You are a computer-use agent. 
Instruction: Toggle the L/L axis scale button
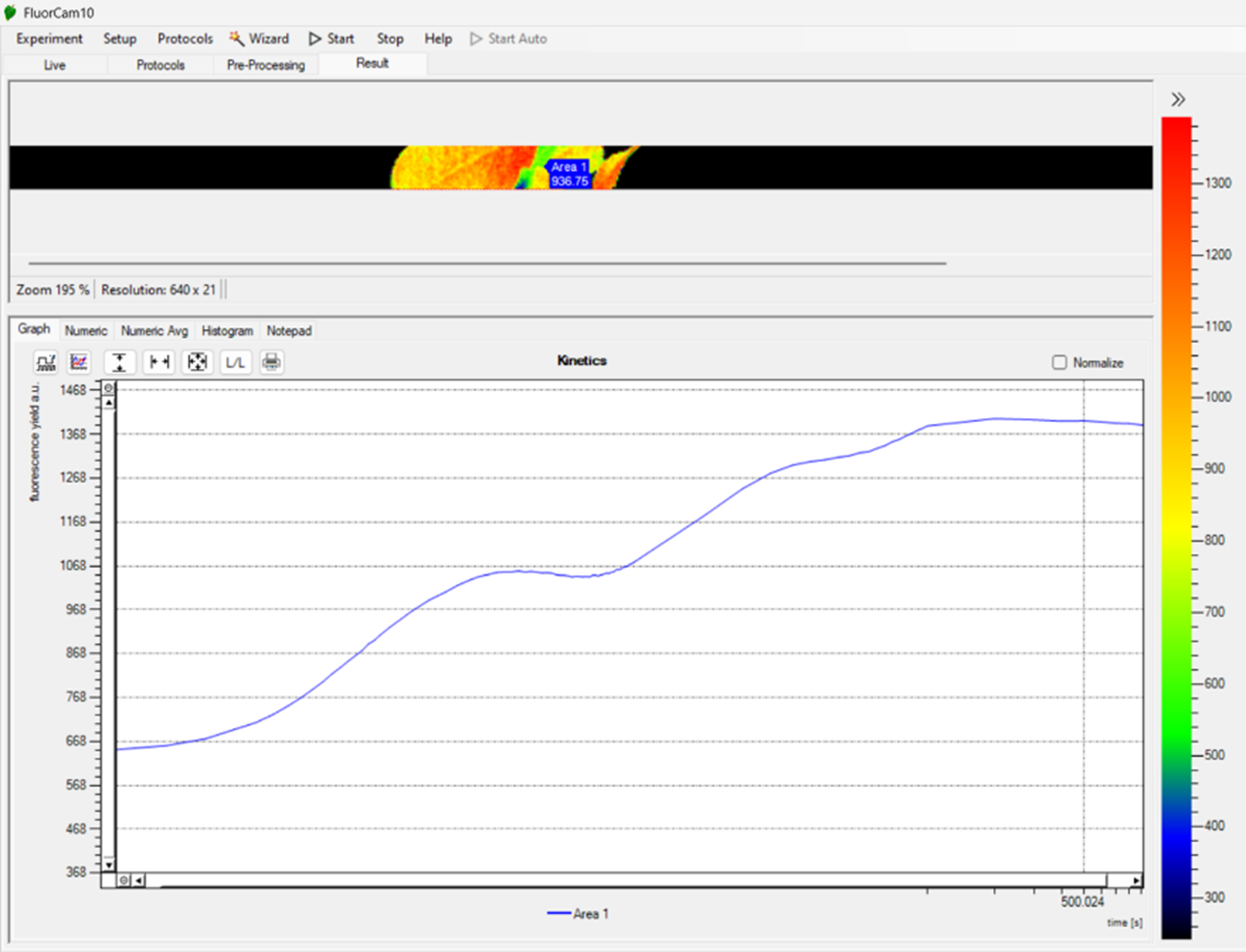pyautogui.click(x=235, y=362)
